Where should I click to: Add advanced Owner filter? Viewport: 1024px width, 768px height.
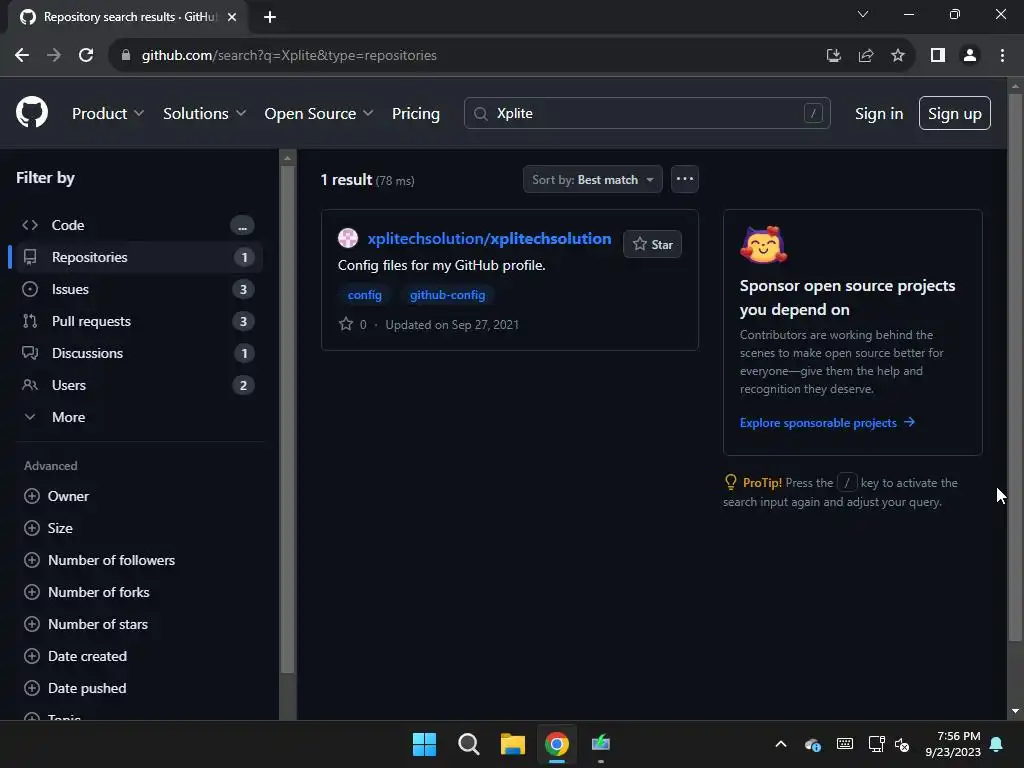(56, 496)
